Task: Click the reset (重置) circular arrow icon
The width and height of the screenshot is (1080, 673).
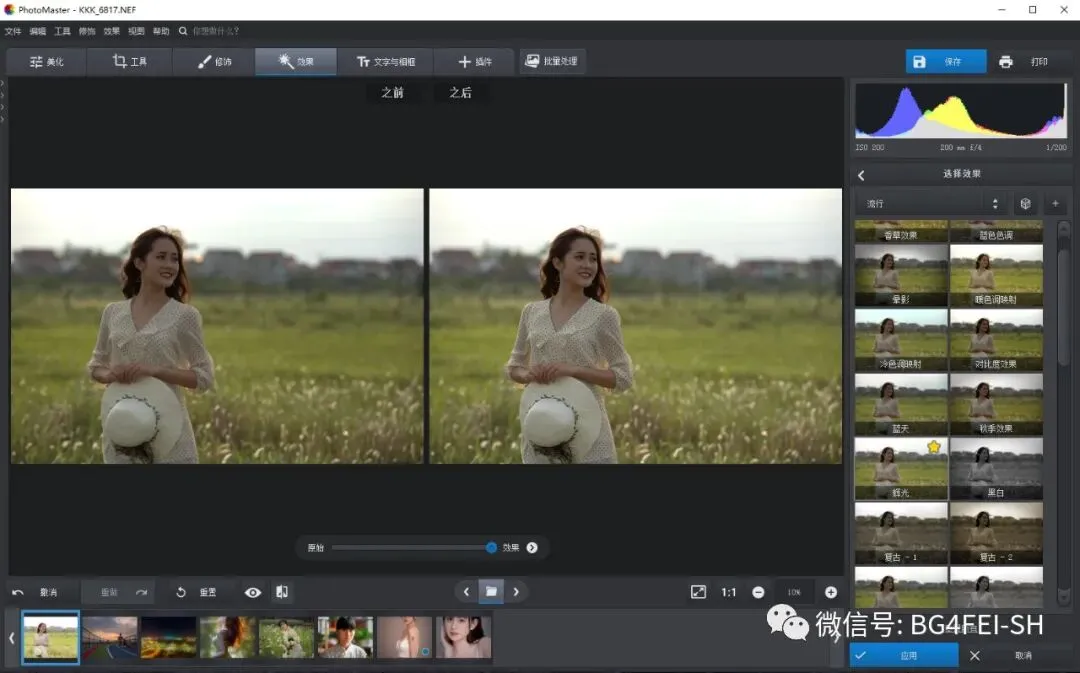Action: point(181,592)
